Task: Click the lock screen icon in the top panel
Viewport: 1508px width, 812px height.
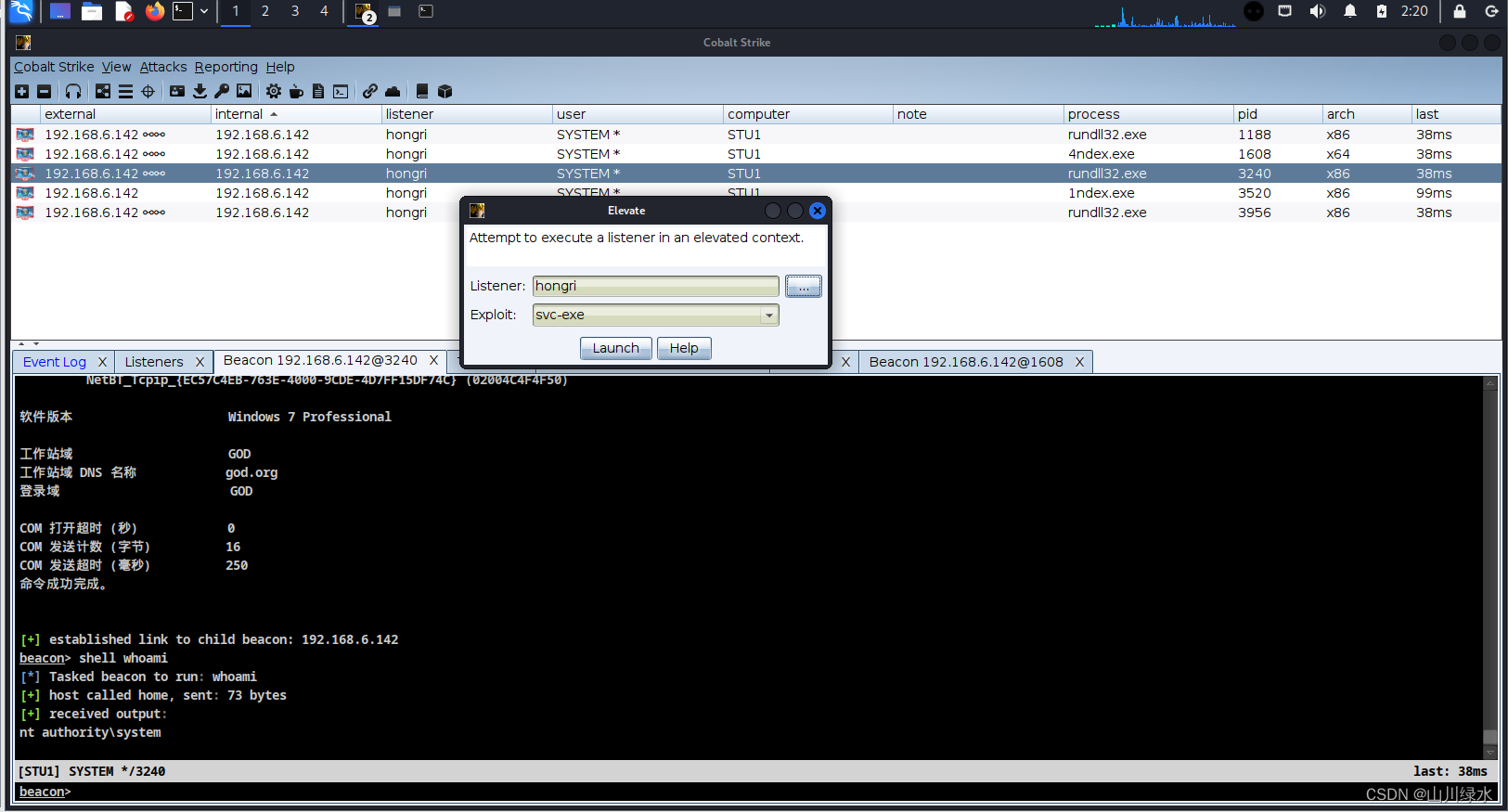Action: tap(1460, 11)
